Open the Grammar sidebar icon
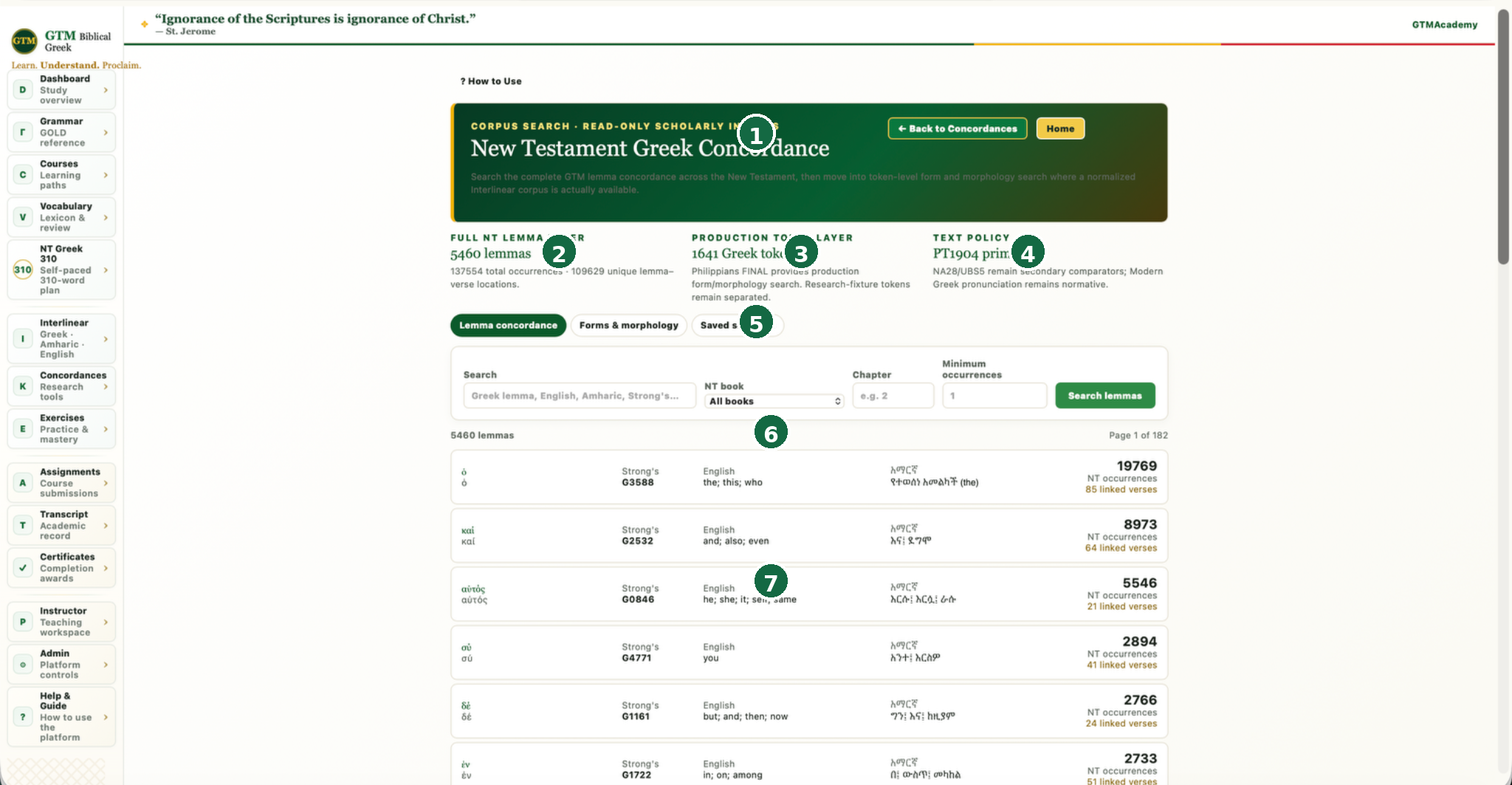The image size is (1512, 785). (23, 132)
